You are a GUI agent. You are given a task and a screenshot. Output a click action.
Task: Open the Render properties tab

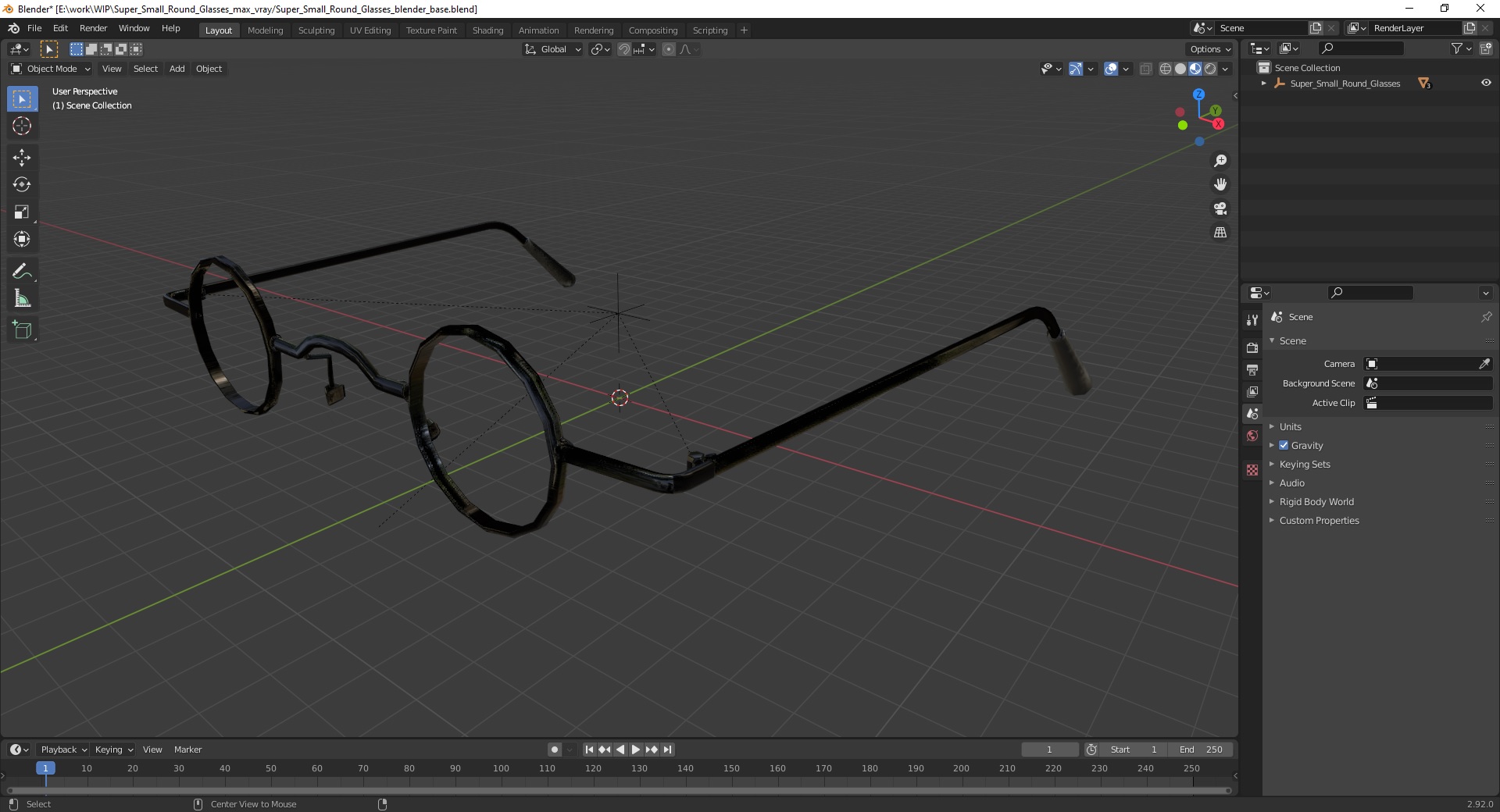point(1252,347)
